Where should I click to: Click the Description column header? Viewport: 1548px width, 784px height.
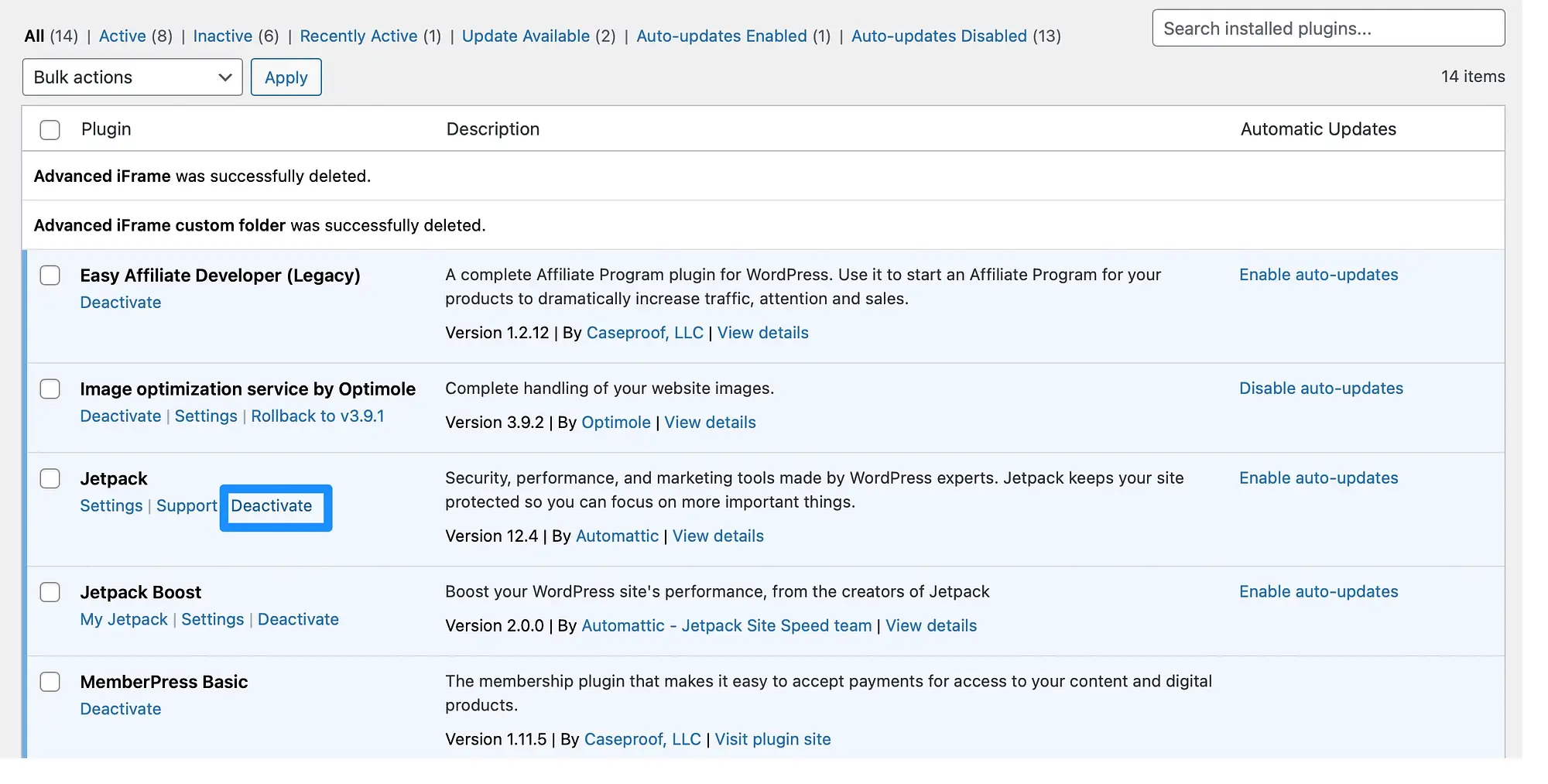click(493, 129)
